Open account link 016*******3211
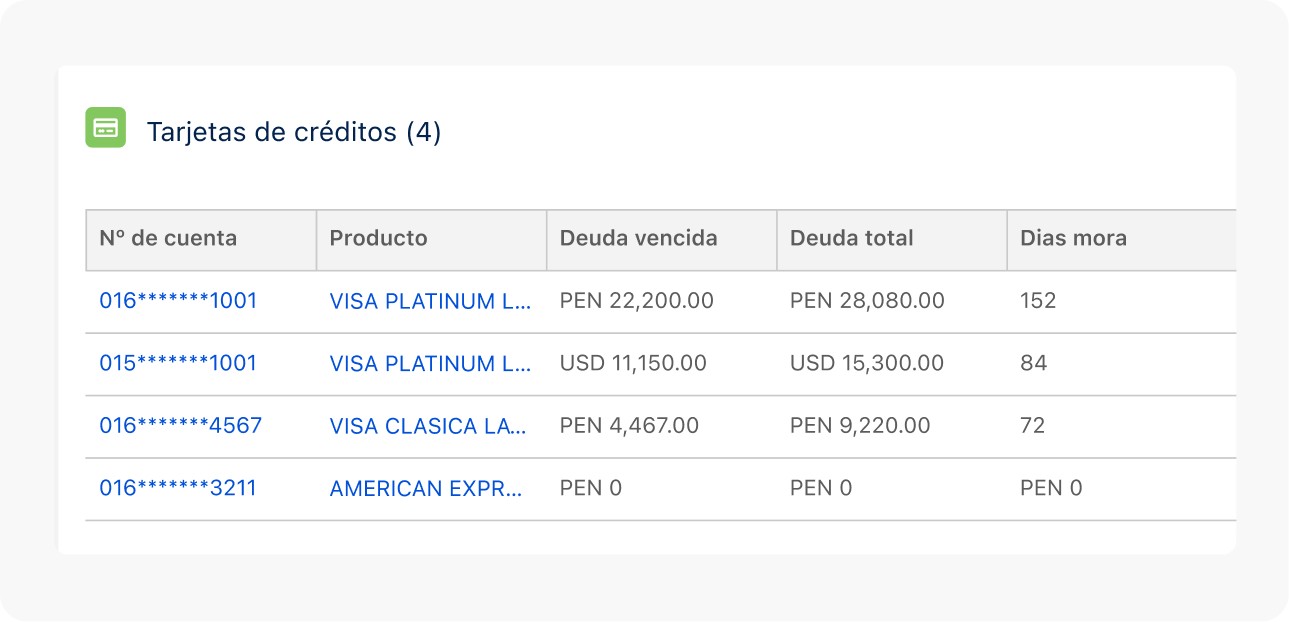Viewport: 1289px width, 622px height. pos(178,488)
